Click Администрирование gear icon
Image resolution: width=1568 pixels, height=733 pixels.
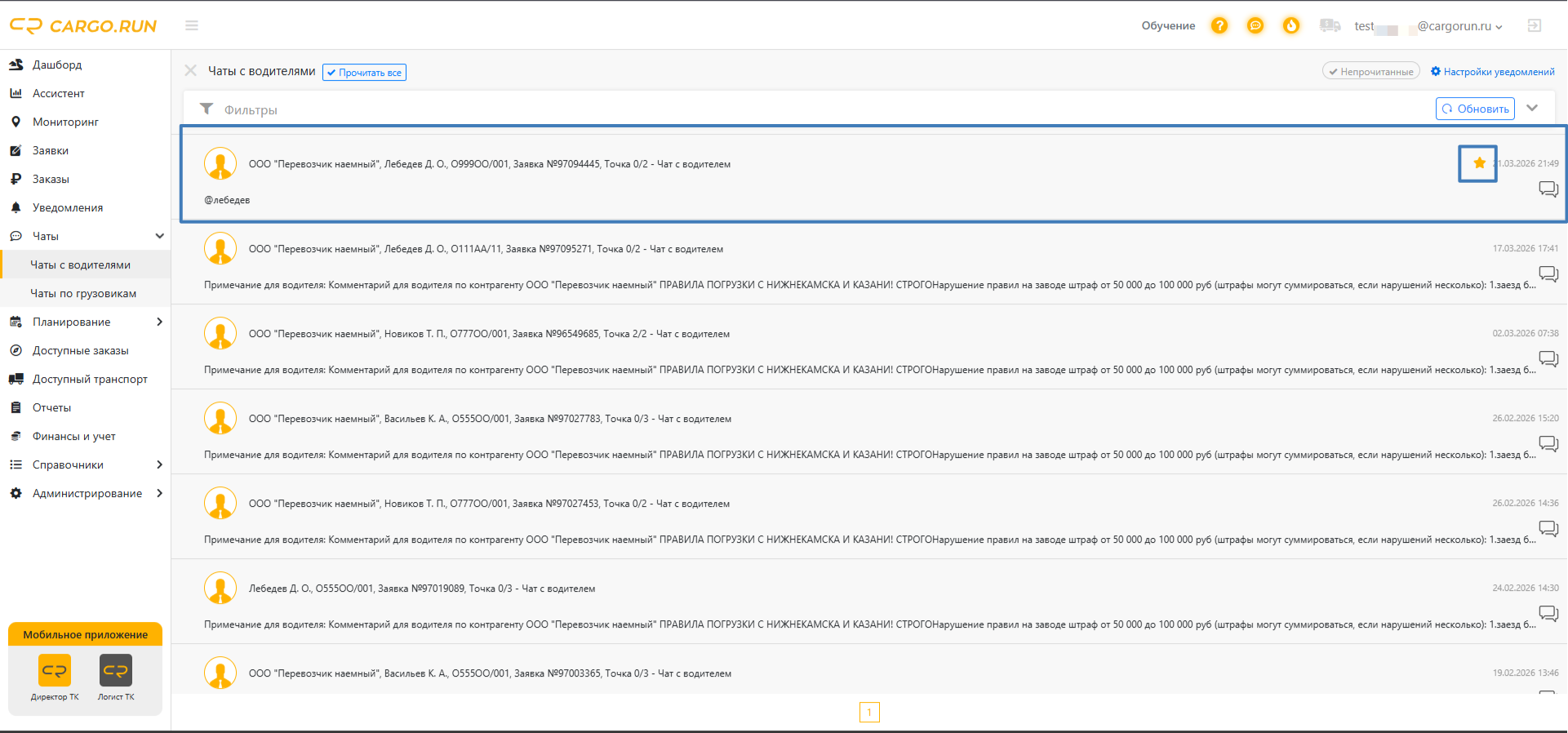(x=16, y=493)
